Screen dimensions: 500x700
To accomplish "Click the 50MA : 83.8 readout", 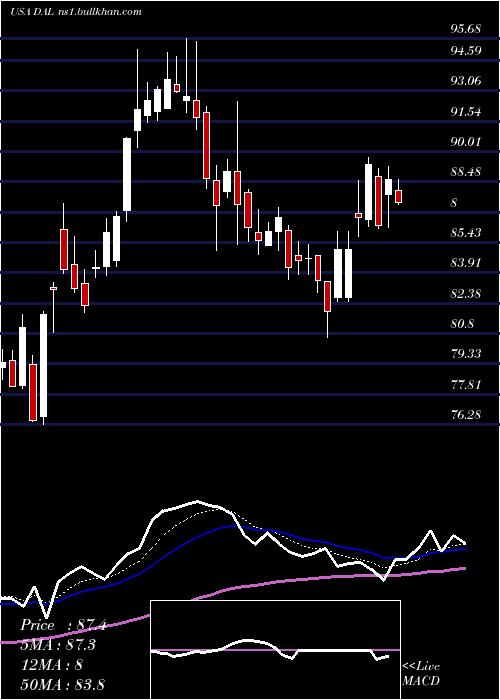I will pyautogui.click(x=62, y=684).
